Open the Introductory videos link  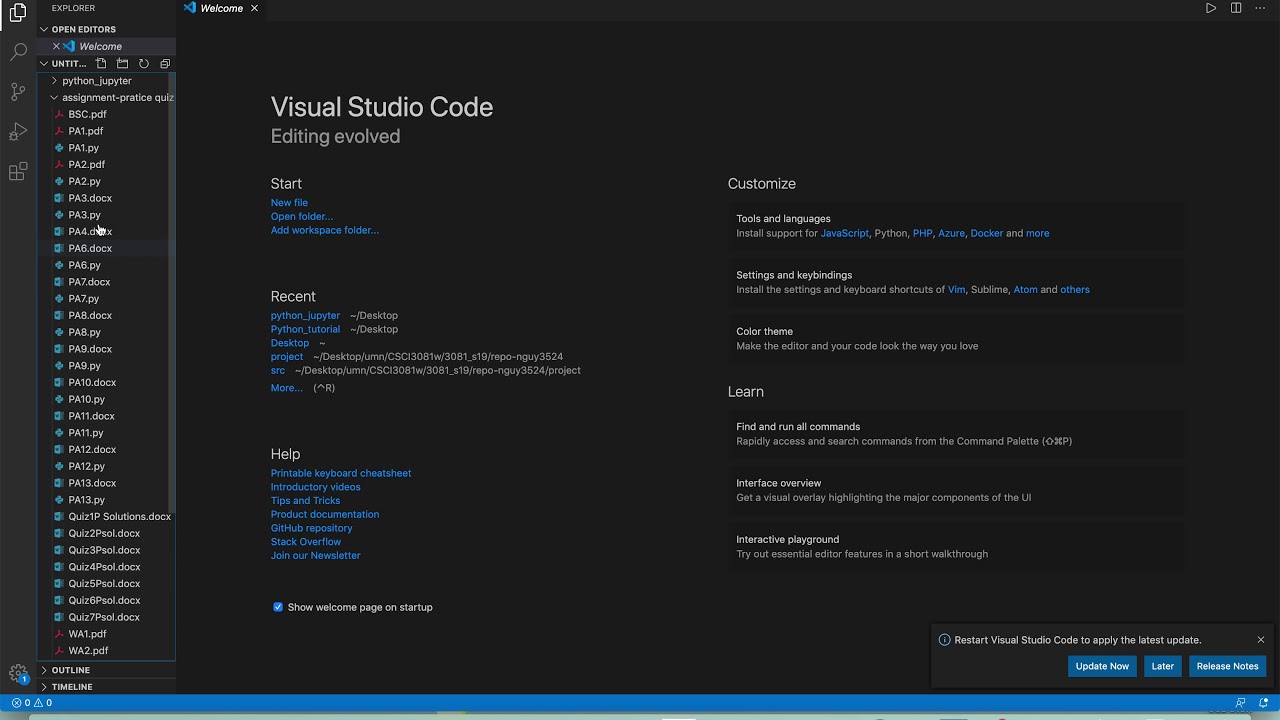316,487
